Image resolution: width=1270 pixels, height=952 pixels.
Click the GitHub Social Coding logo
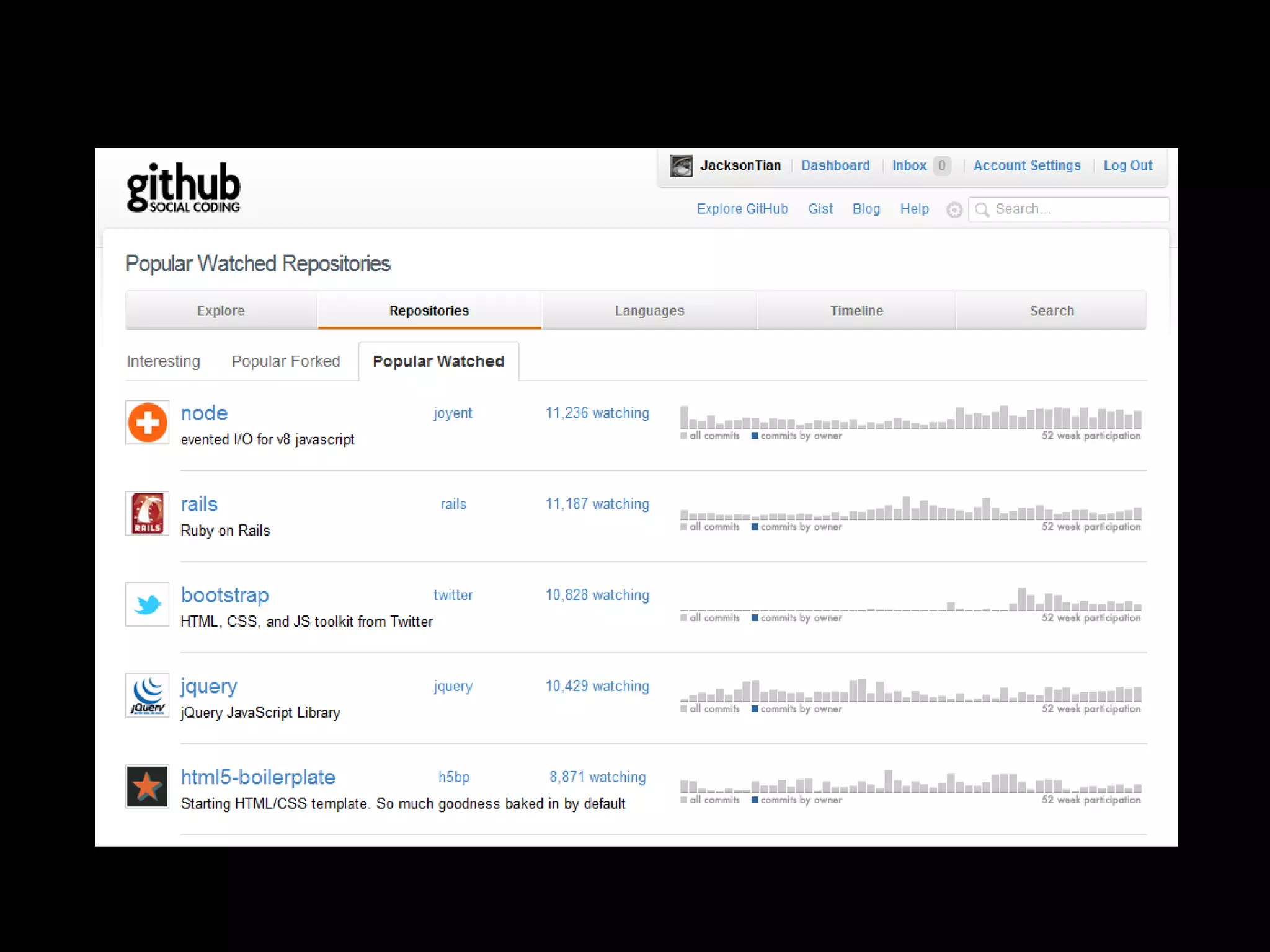tap(184, 188)
